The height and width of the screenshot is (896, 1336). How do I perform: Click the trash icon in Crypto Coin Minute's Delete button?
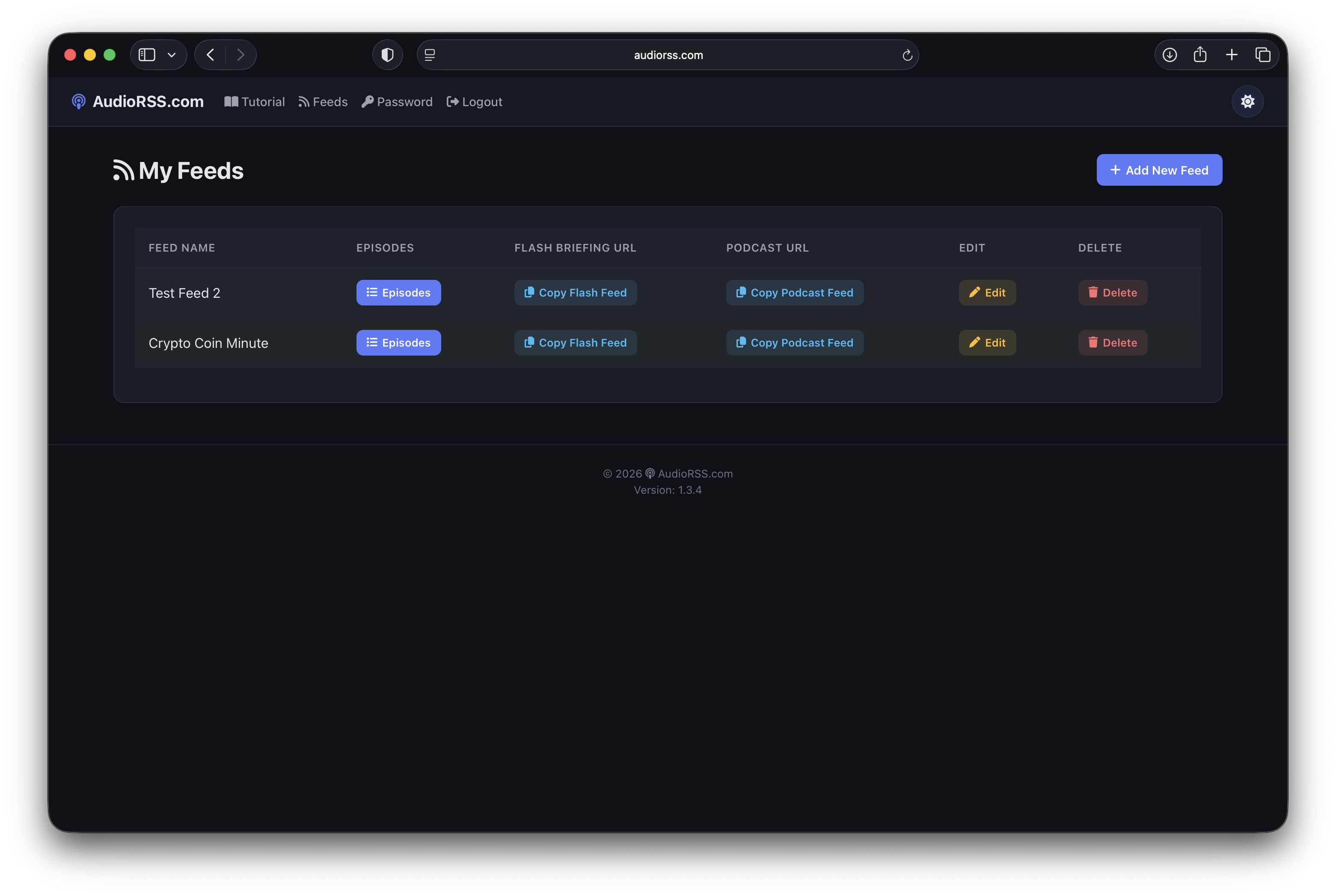(x=1094, y=342)
